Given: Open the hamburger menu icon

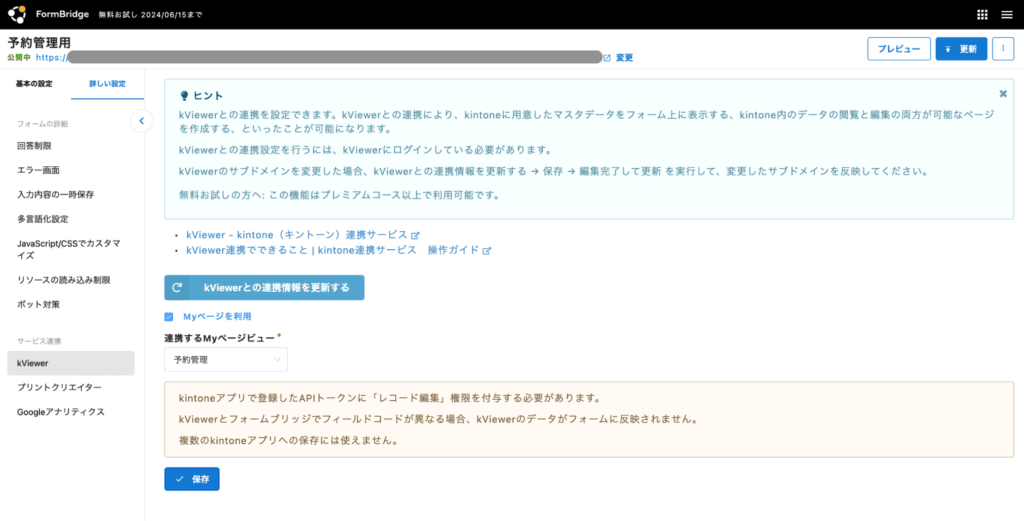Looking at the screenshot, I should click(x=1006, y=14).
